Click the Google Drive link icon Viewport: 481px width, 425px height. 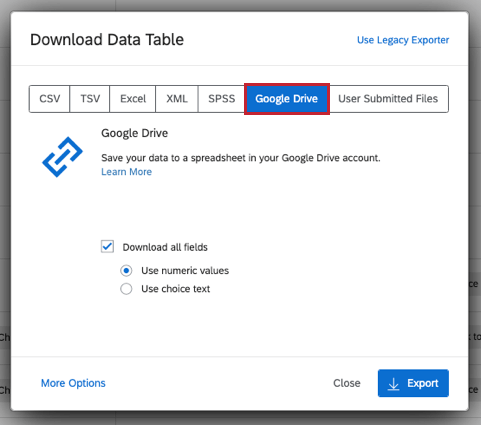(62, 157)
